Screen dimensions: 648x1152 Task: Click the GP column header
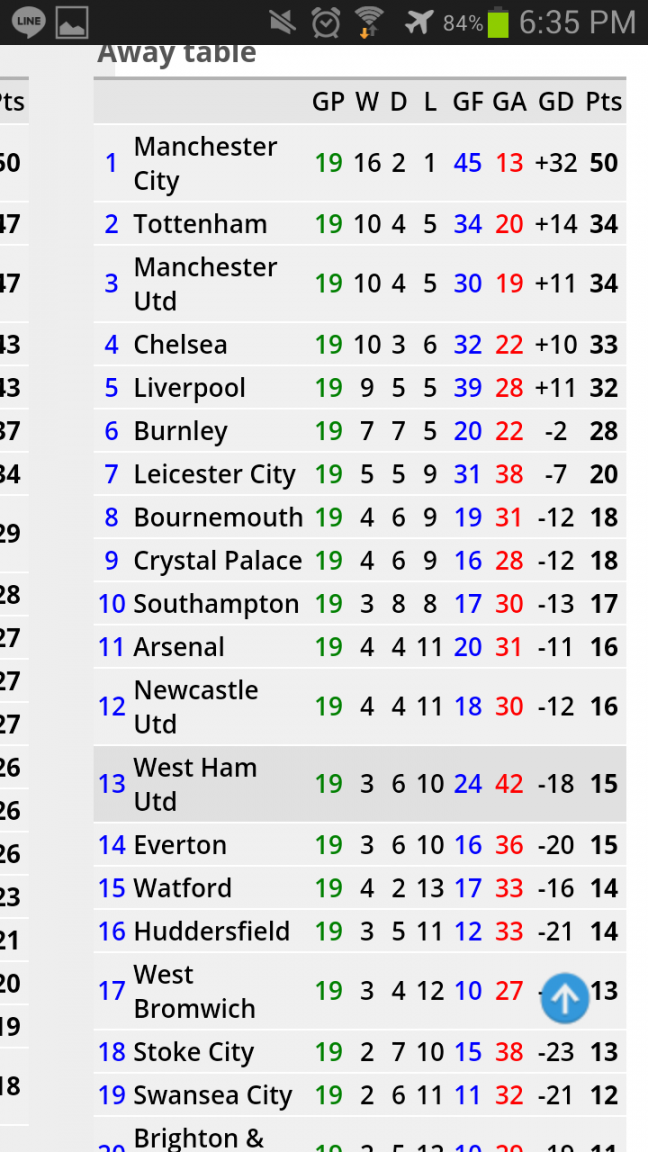click(x=328, y=102)
